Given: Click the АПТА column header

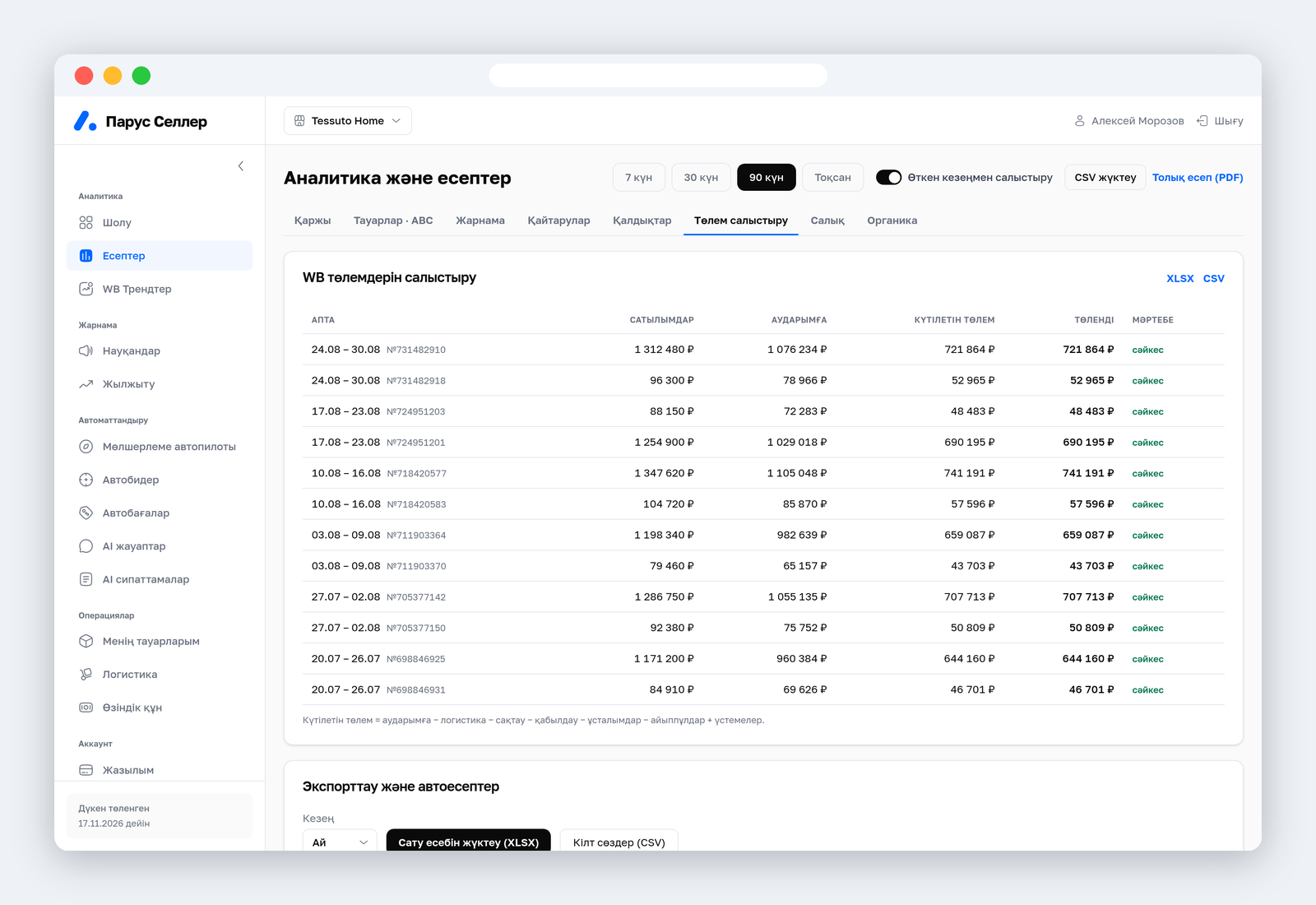Looking at the screenshot, I should tap(323, 320).
